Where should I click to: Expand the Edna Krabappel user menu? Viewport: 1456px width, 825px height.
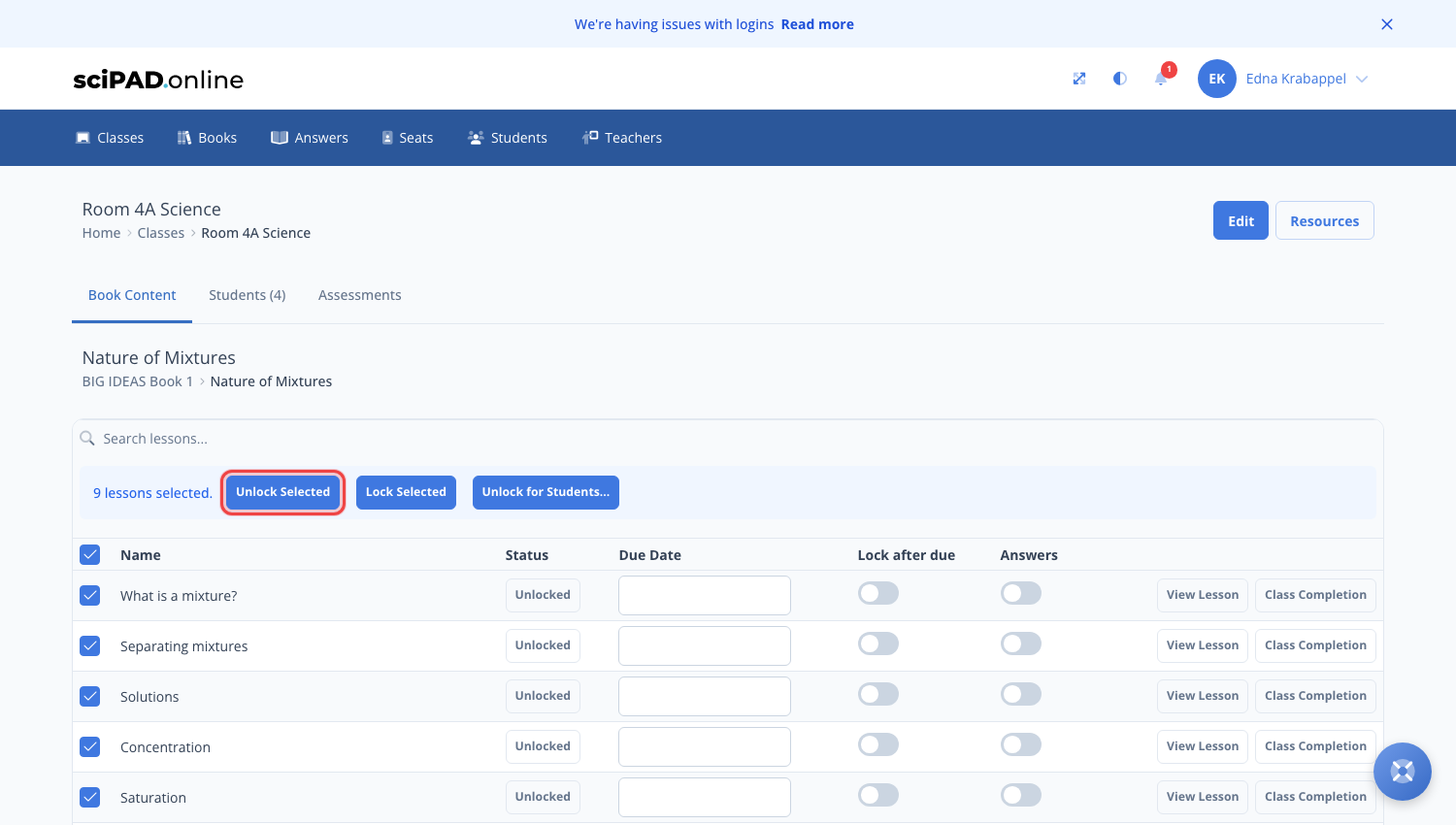(x=1307, y=79)
